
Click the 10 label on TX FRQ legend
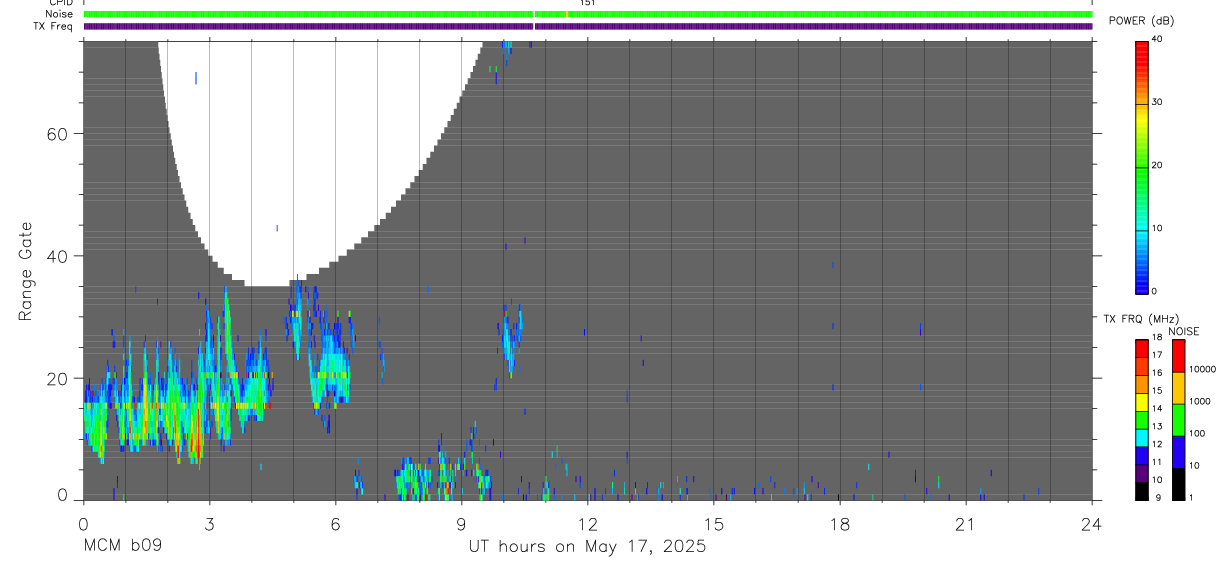1158,480
